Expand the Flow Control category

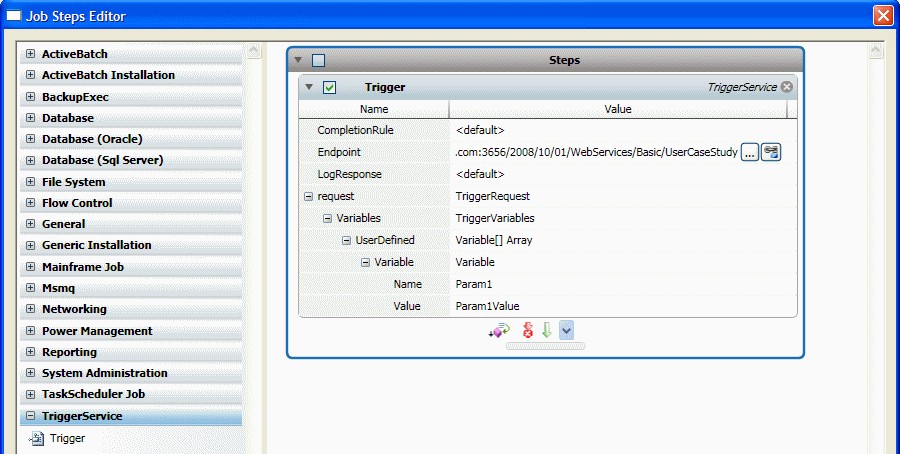(x=30, y=203)
